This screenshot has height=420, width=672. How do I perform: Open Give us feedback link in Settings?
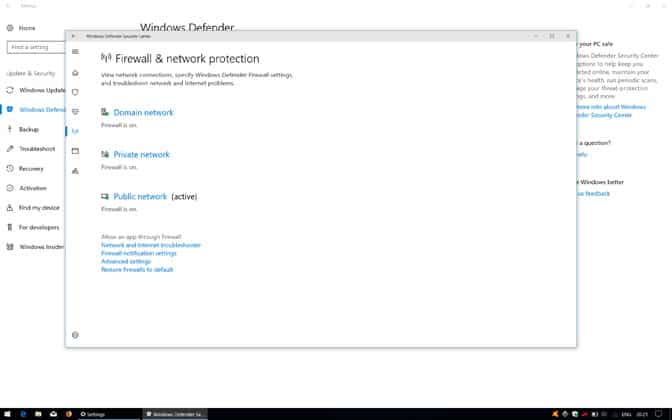[593, 194]
